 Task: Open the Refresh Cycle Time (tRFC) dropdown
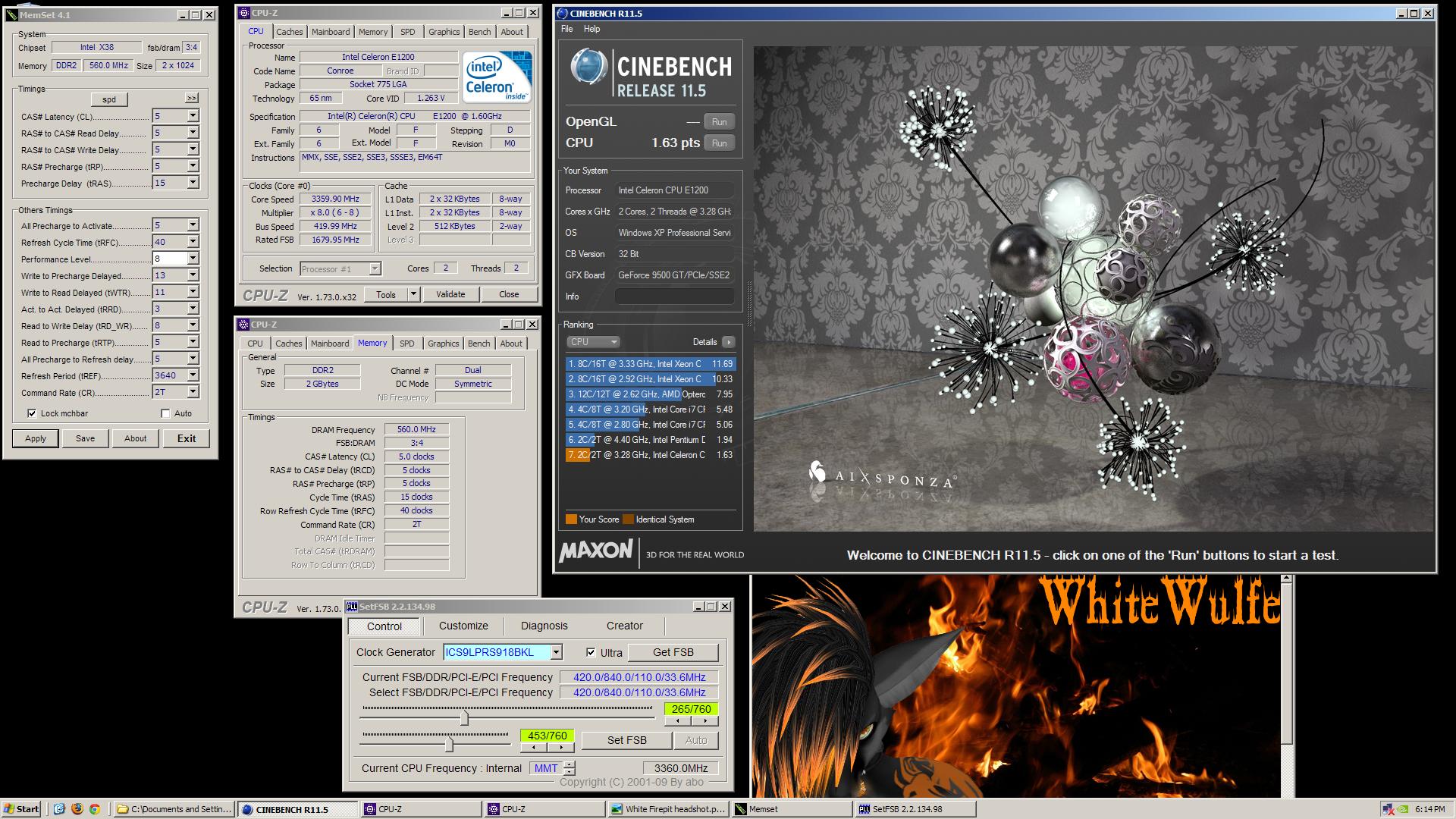[193, 242]
